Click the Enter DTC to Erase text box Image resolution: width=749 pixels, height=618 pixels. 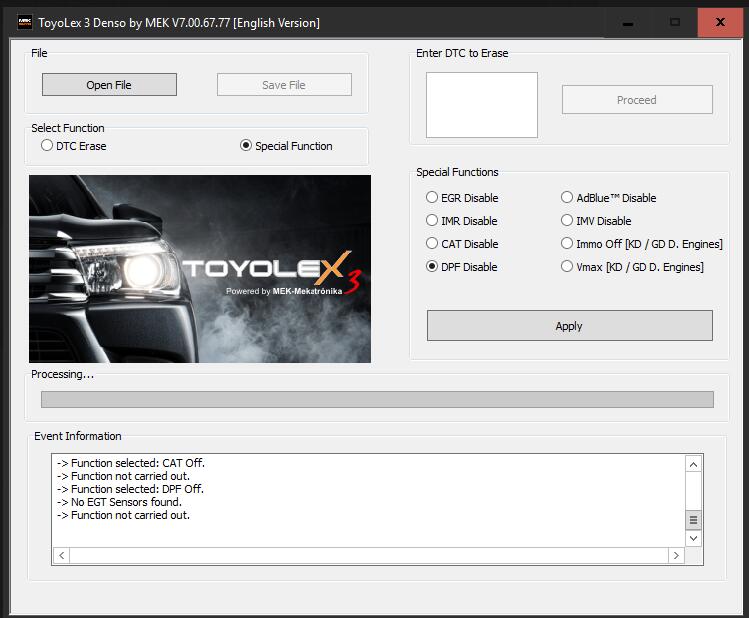(x=481, y=105)
